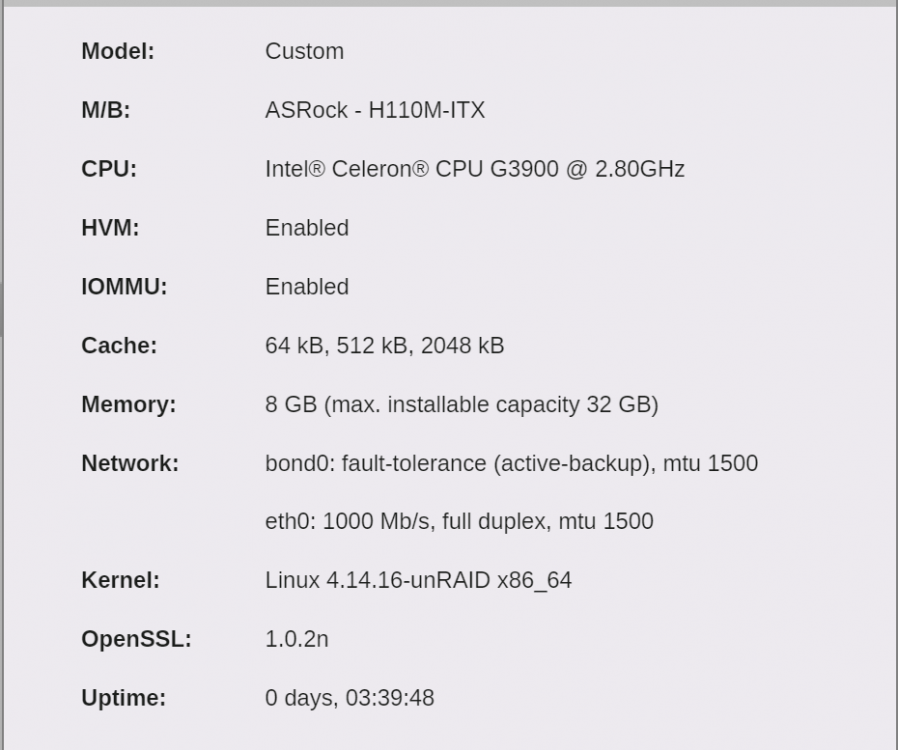Select the Custom model value
The height and width of the screenshot is (750, 898).
pos(305,52)
